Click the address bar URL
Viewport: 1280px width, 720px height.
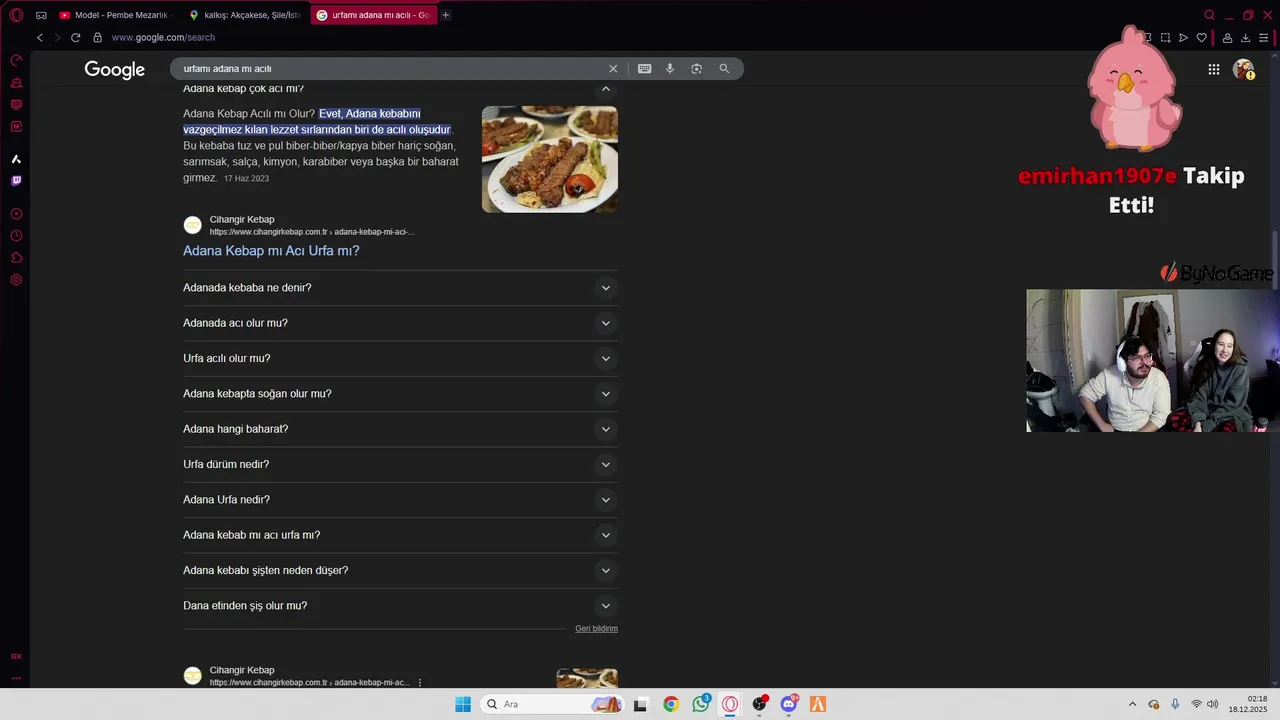[x=163, y=37]
